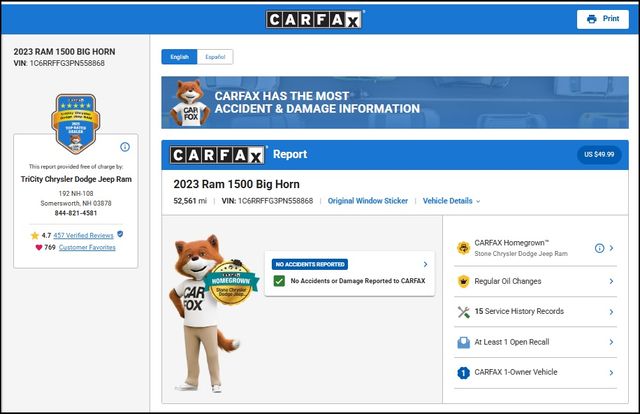
Task: Click the CARFAX Report logo
Action: tap(217, 155)
